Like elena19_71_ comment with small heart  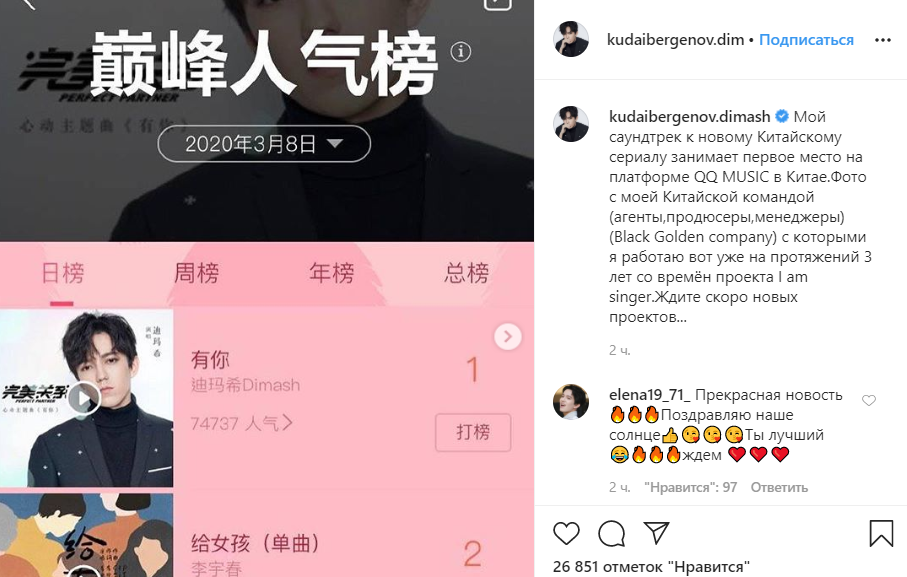(x=869, y=400)
